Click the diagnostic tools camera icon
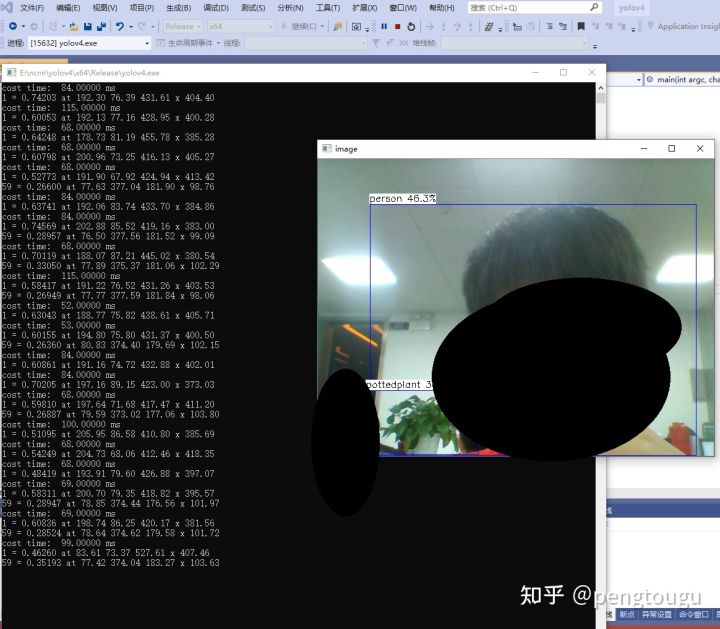Viewport: 720px width, 629px height. click(356, 27)
